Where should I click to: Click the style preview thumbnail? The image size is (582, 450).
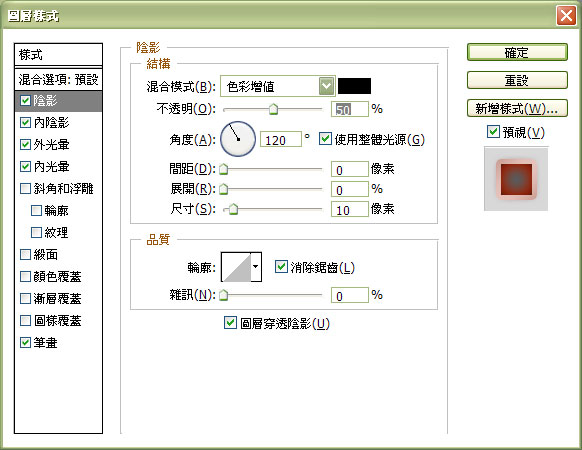click(516, 179)
